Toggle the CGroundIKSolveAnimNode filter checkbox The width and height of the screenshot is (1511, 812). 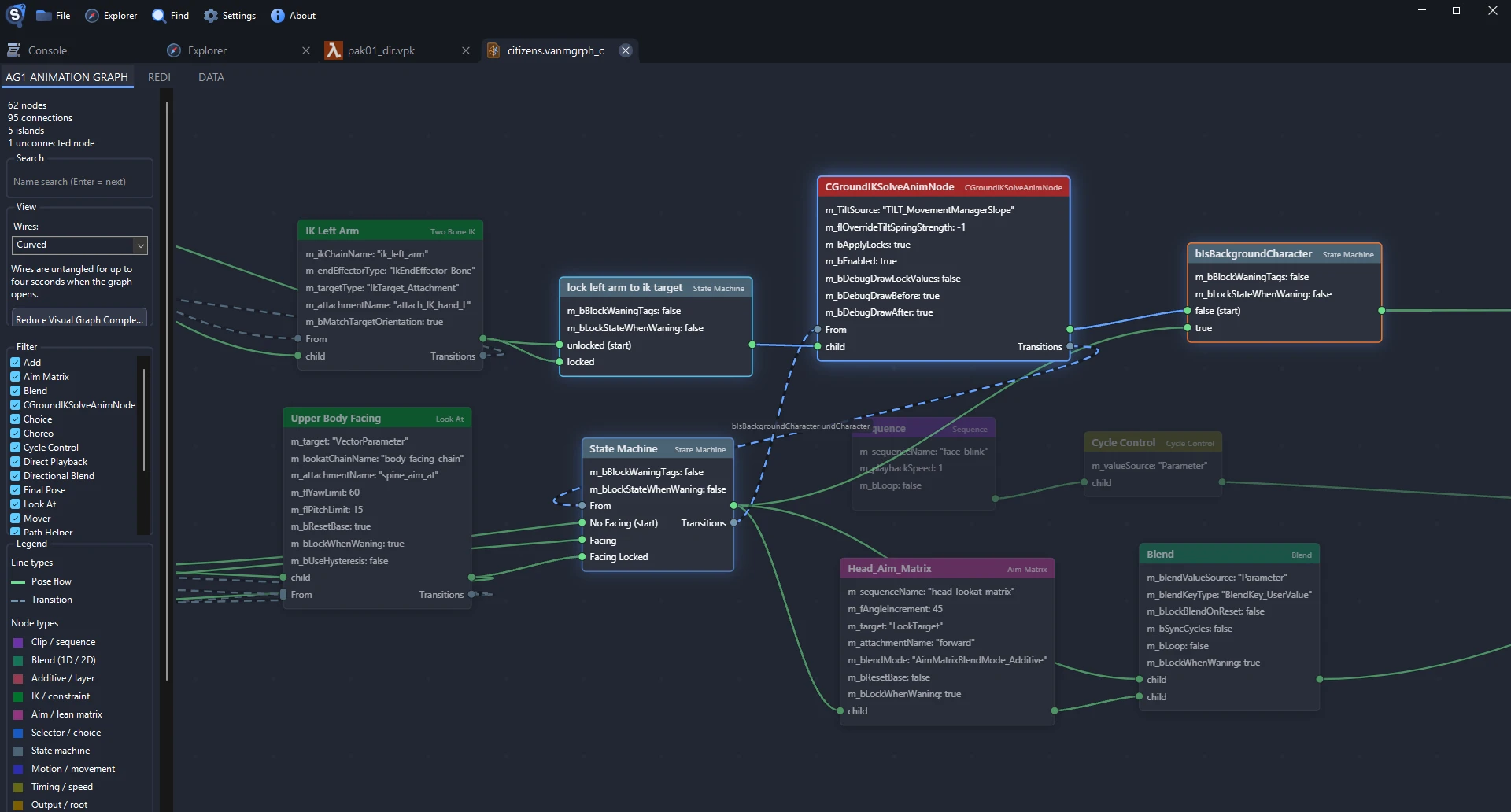point(16,405)
